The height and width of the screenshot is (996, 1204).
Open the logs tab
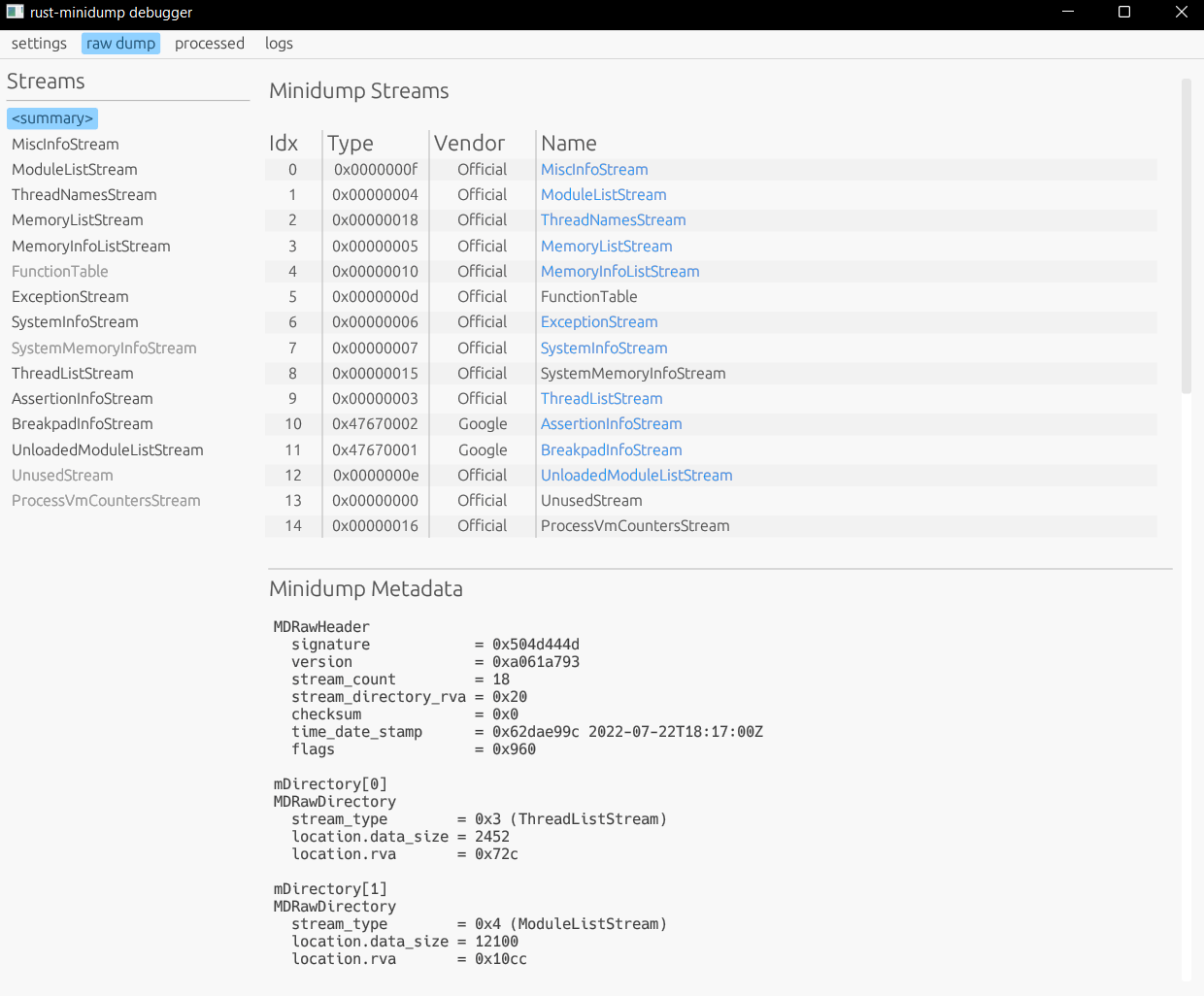point(279,44)
